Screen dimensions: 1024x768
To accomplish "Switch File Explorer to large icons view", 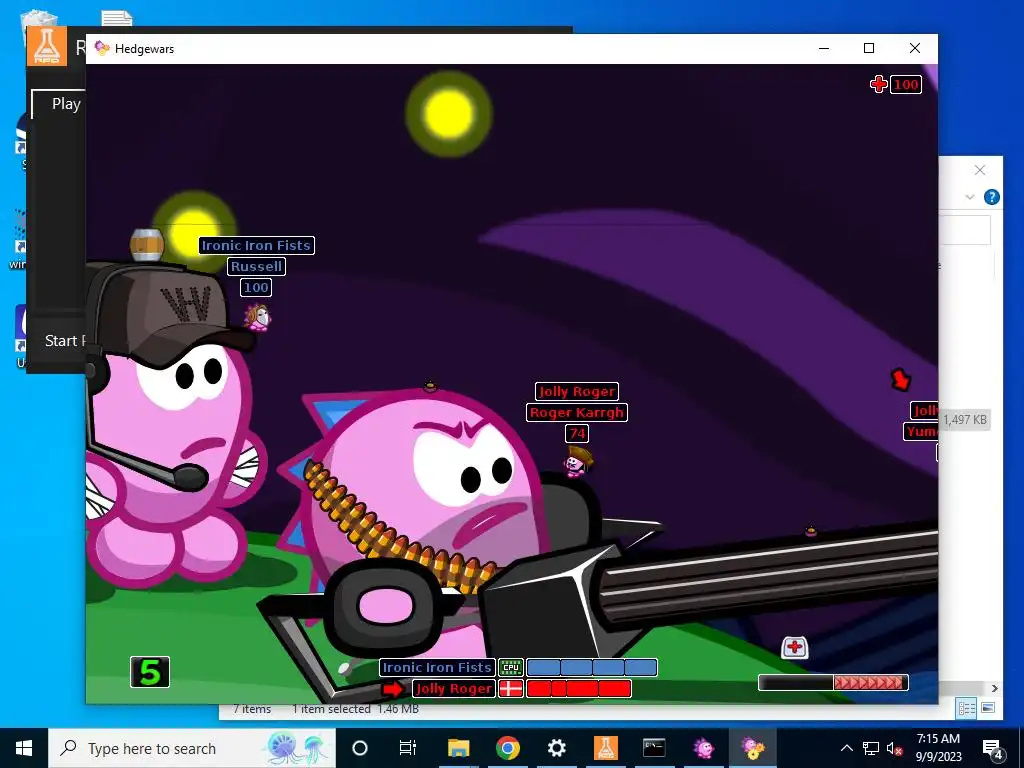I will pos(987,707).
